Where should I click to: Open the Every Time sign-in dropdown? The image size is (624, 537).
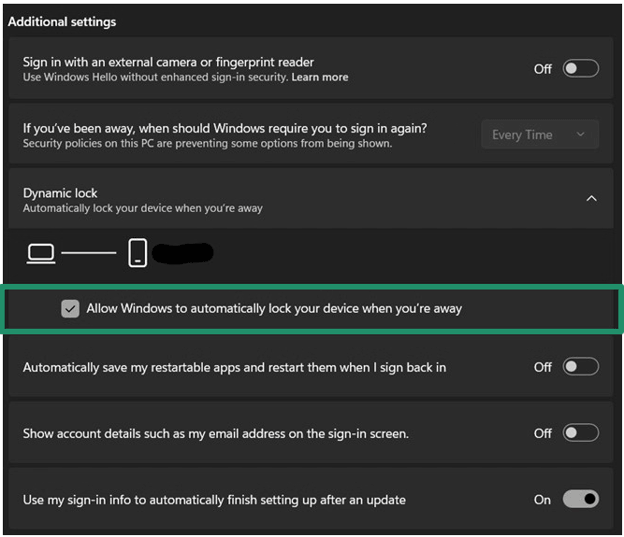coord(540,135)
